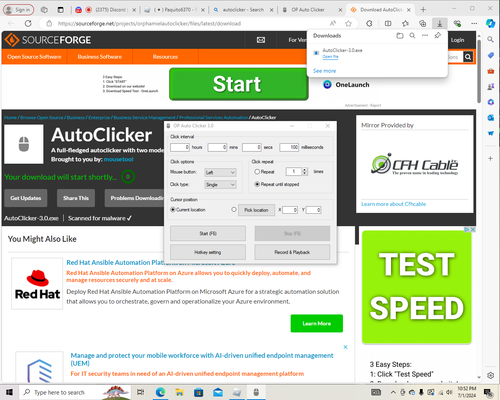The width and height of the screenshot is (500, 400).
Task: Show hidden system tray icons
Action: point(393,392)
